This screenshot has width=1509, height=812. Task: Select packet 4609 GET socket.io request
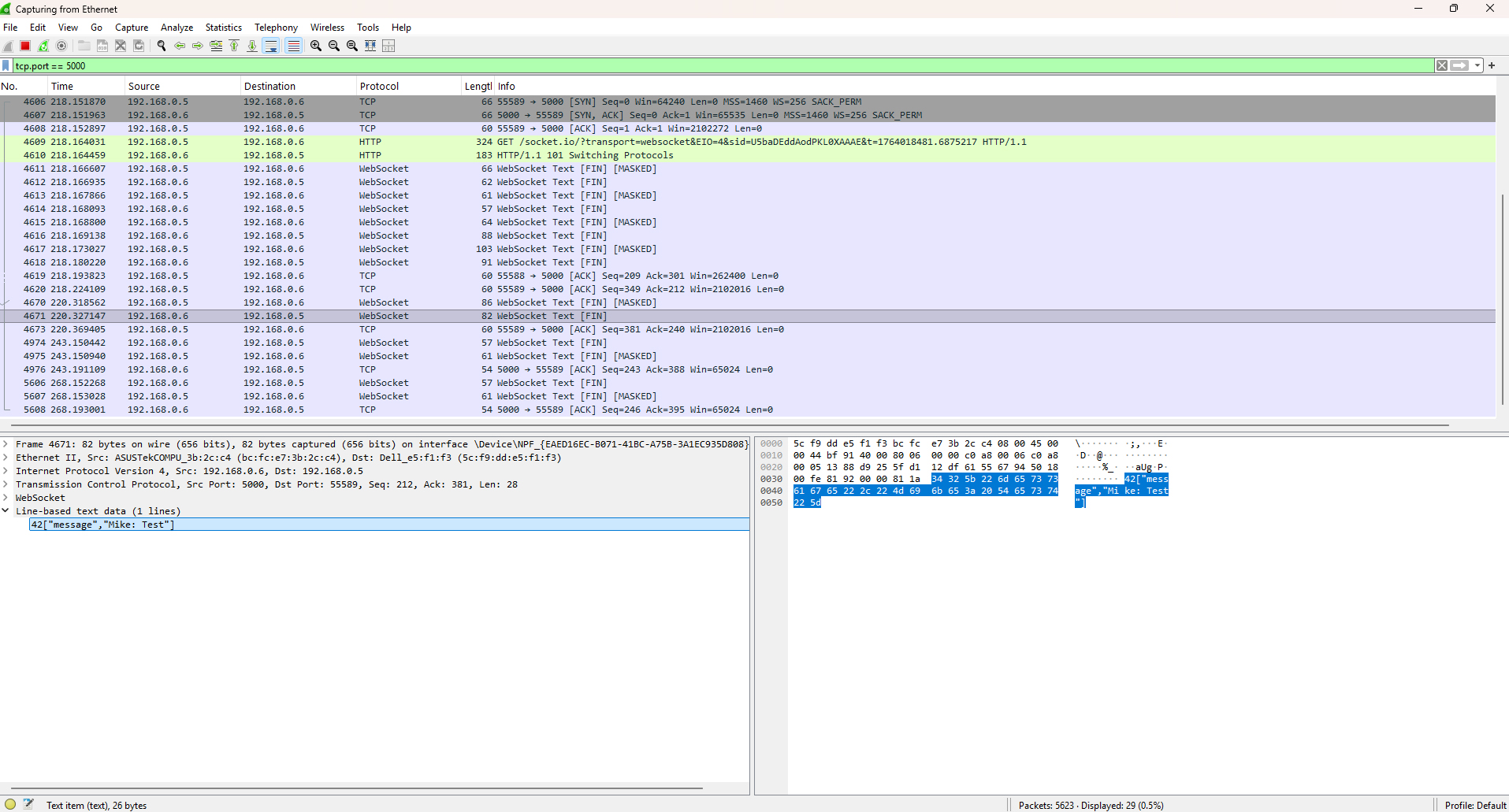point(552,142)
